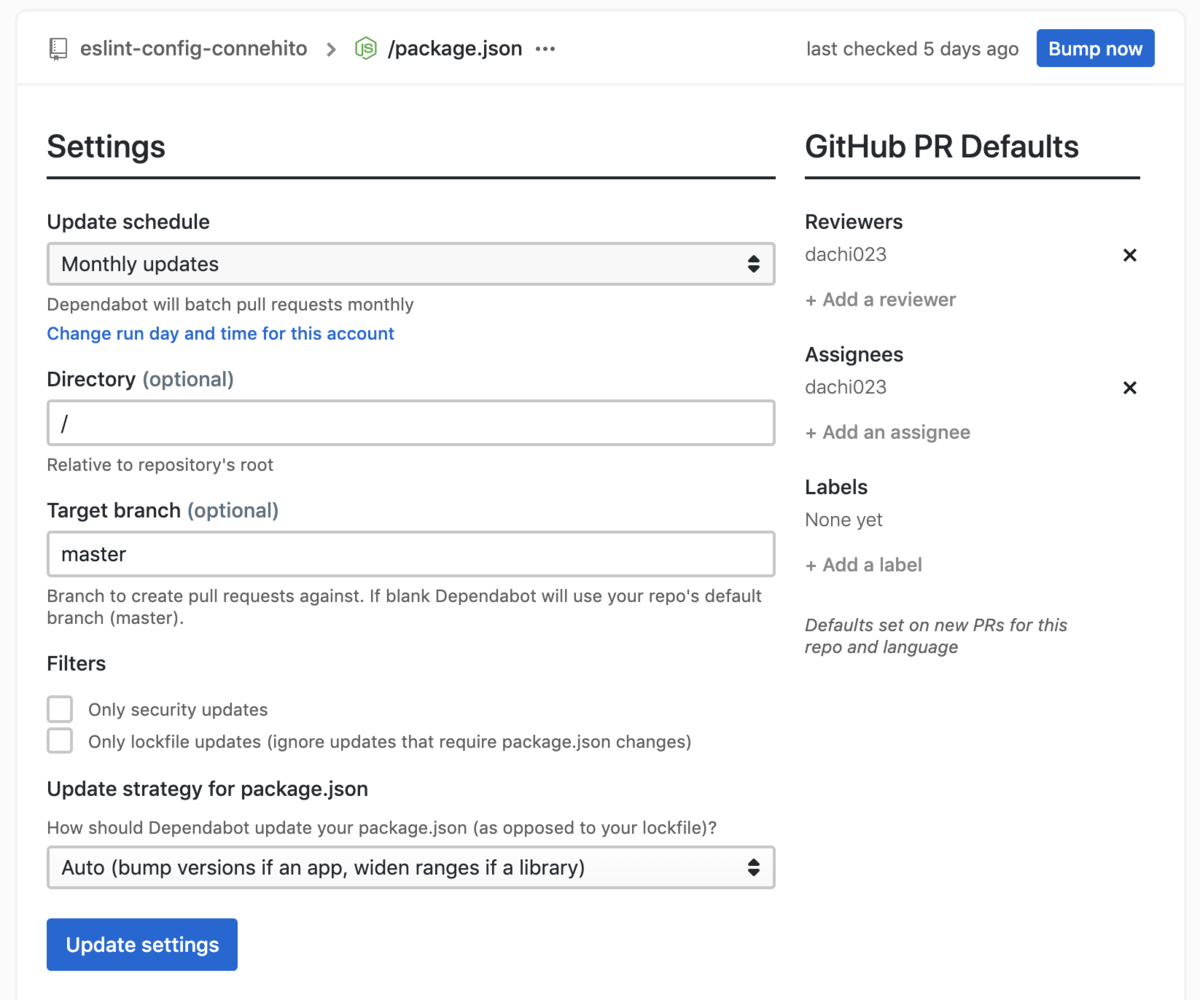Viewport: 1200px width, 1000px height.
Task: Enable Only lockfile updates checkbox
Action: 60,741
